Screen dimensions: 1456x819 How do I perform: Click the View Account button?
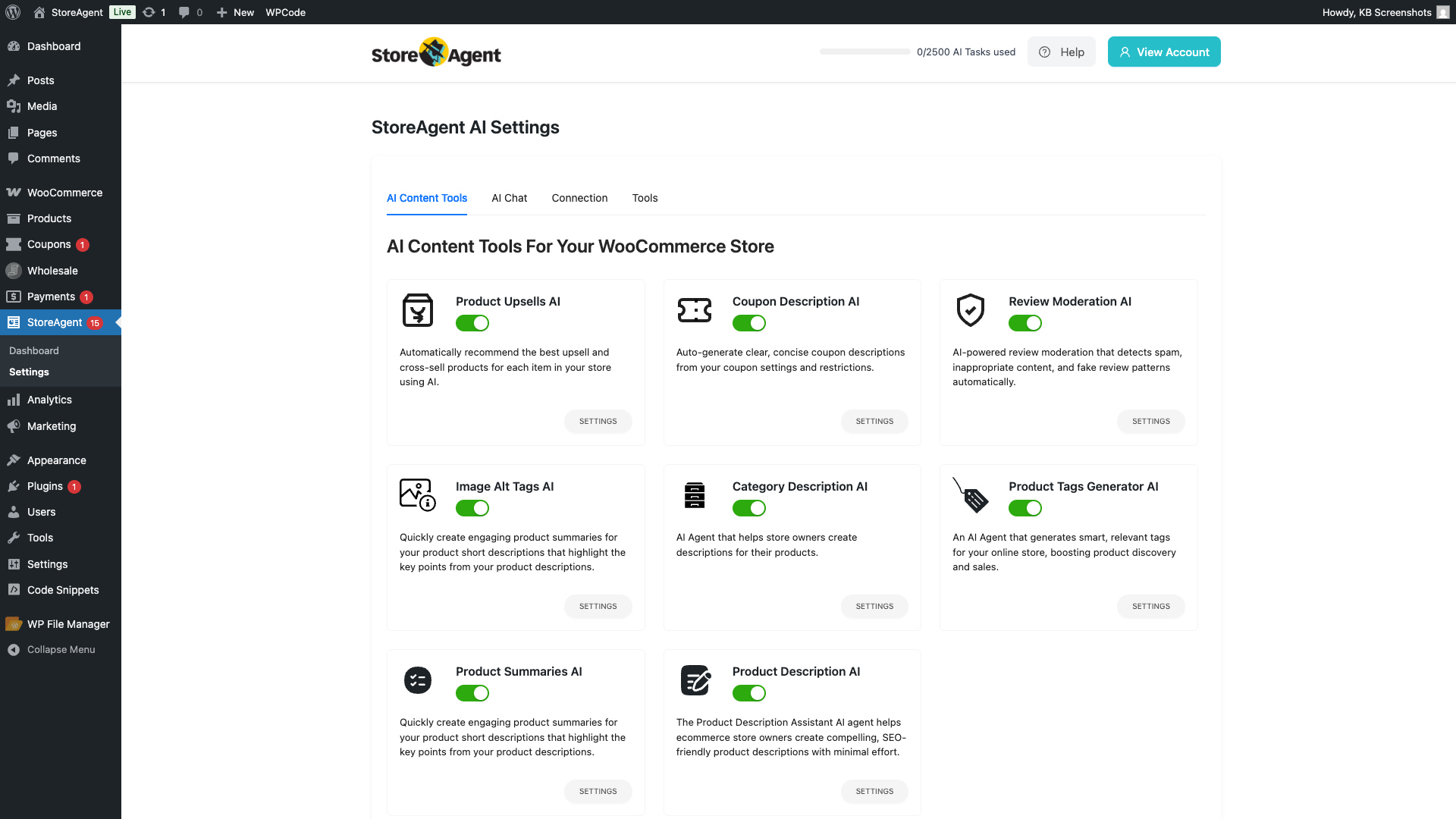click(1164, 52)
